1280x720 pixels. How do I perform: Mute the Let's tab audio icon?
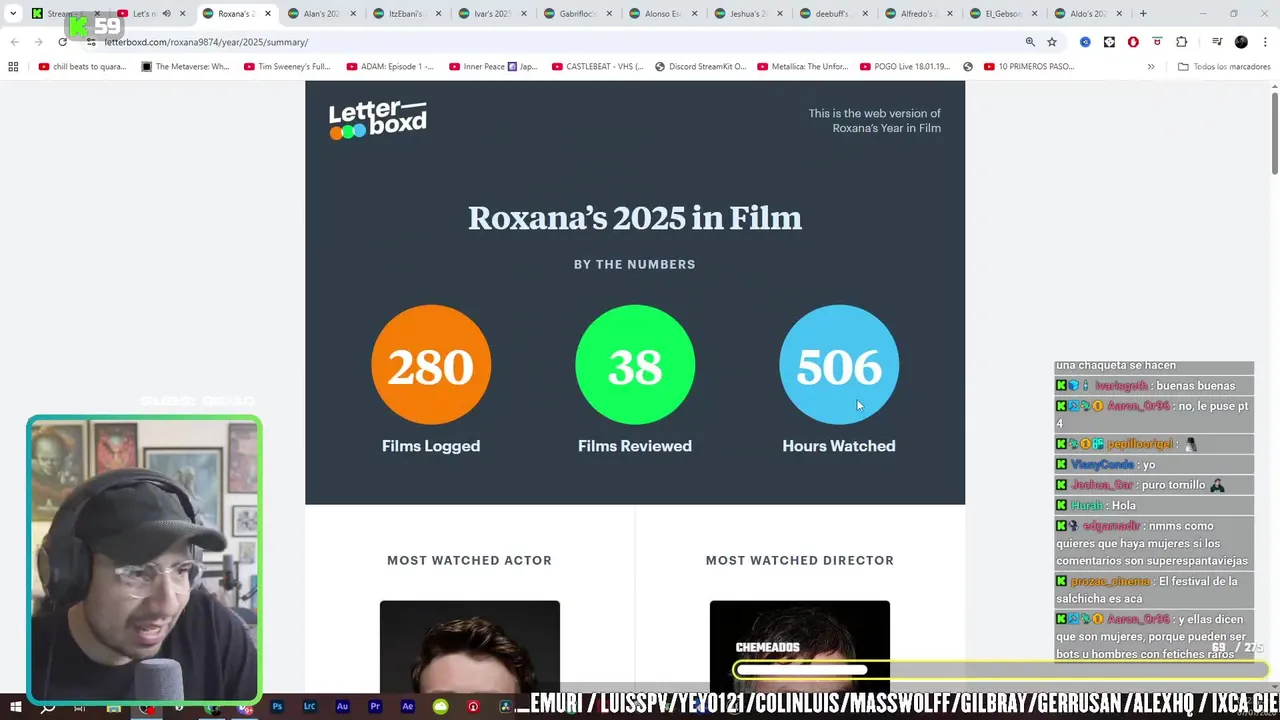(166, 14)
